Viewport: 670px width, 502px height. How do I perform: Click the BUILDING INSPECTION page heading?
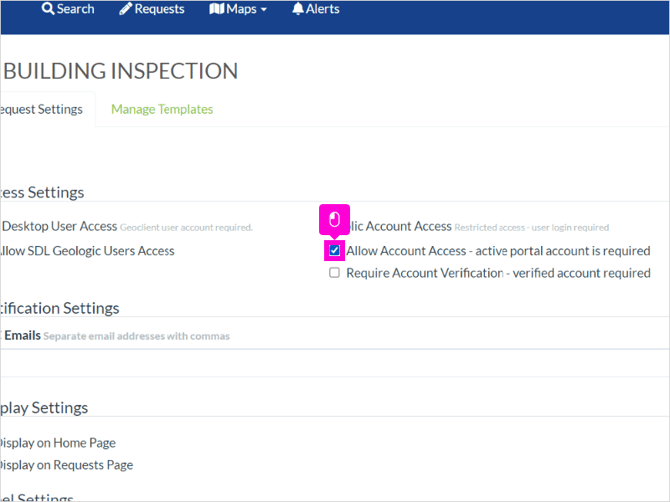[x=120, y=71]
